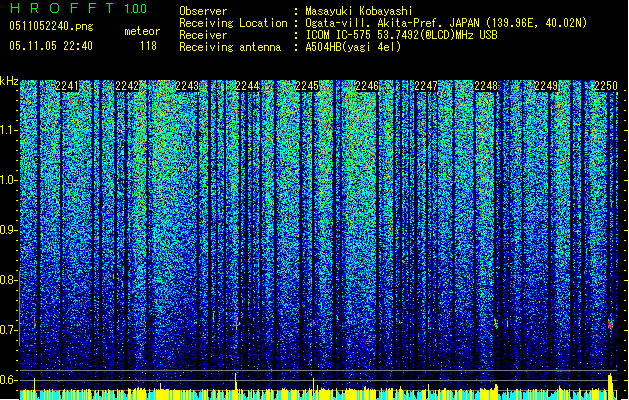Image resolution: width=629 pixels, height=400 pixels.
Task: Click the 2243 time marker
Action: [x=187, y=86]
